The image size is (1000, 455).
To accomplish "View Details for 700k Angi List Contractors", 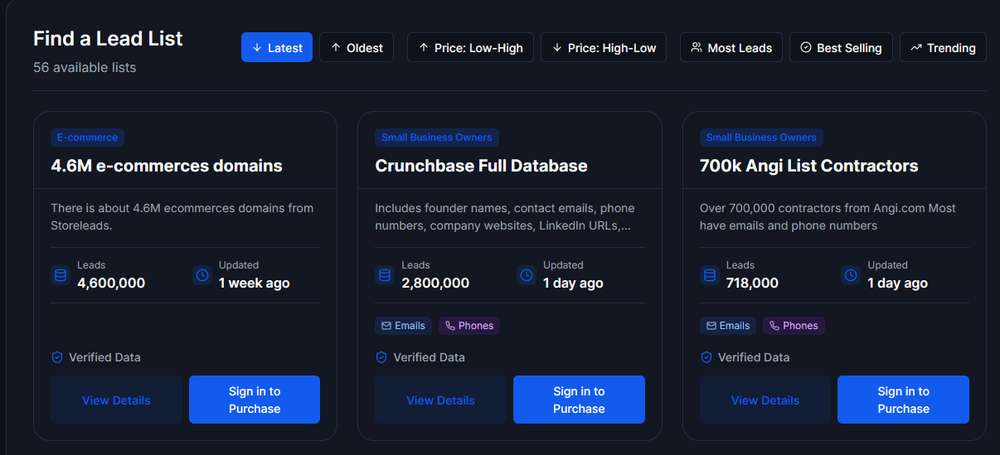I will (x=765, y=399).
